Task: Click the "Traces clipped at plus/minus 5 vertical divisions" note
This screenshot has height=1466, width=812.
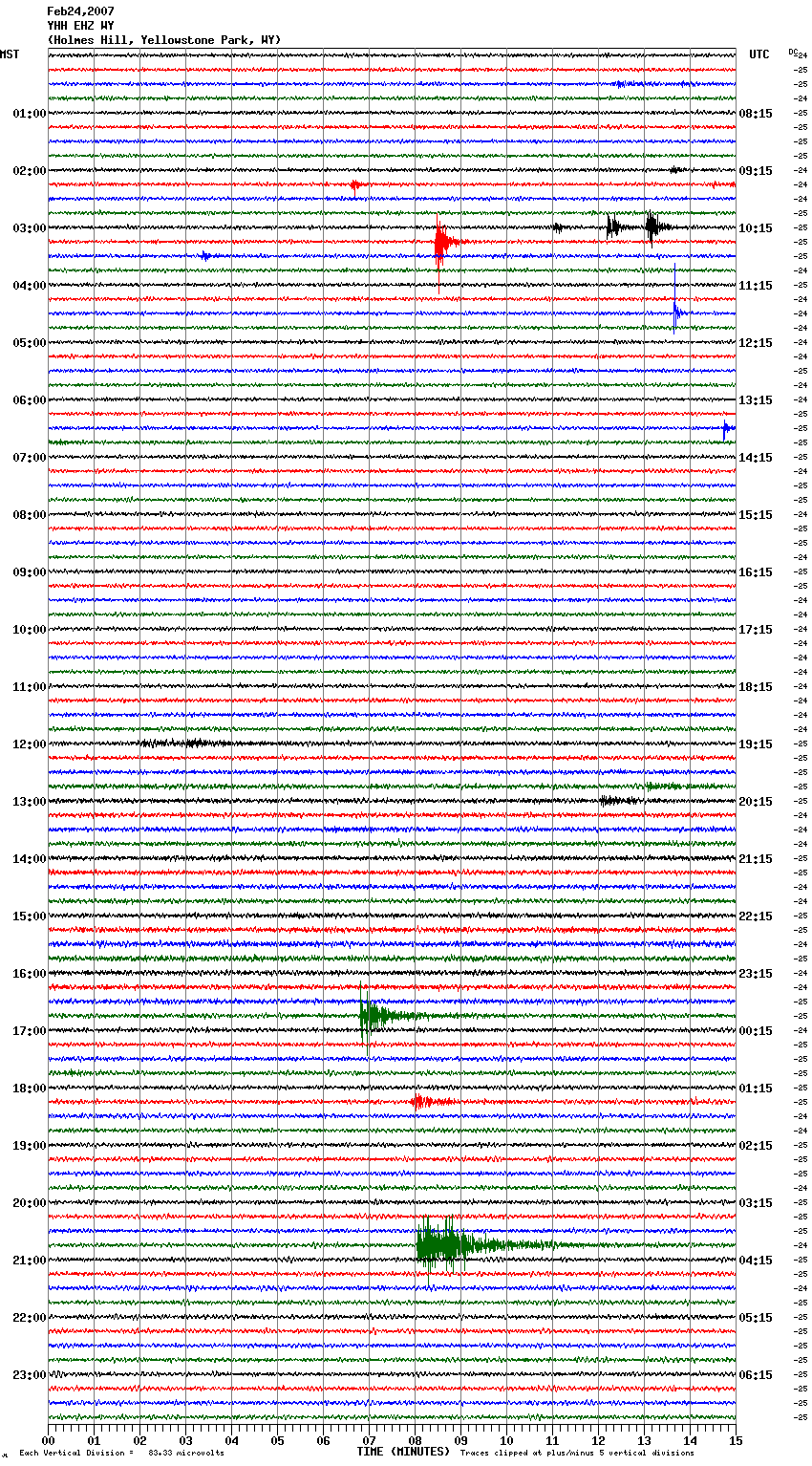Action: [x=577, y=1454]
